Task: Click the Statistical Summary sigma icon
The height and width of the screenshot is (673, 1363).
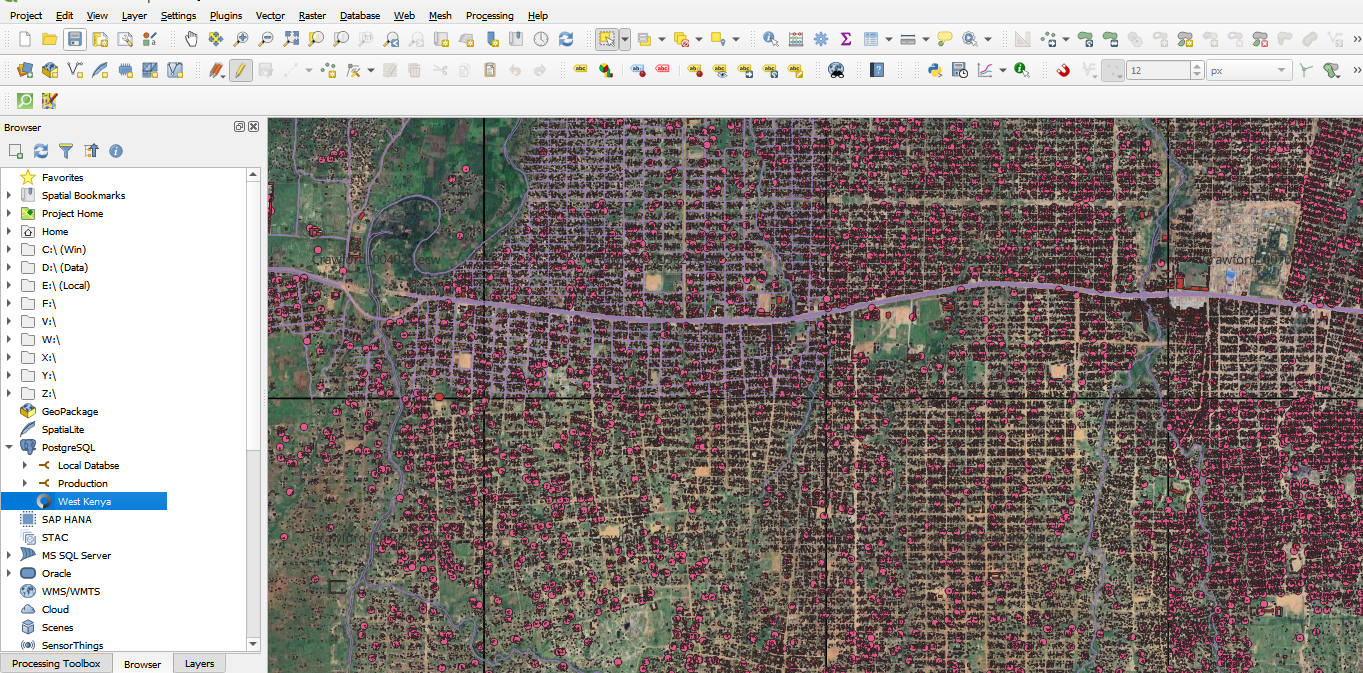Action: click(846, 39)
